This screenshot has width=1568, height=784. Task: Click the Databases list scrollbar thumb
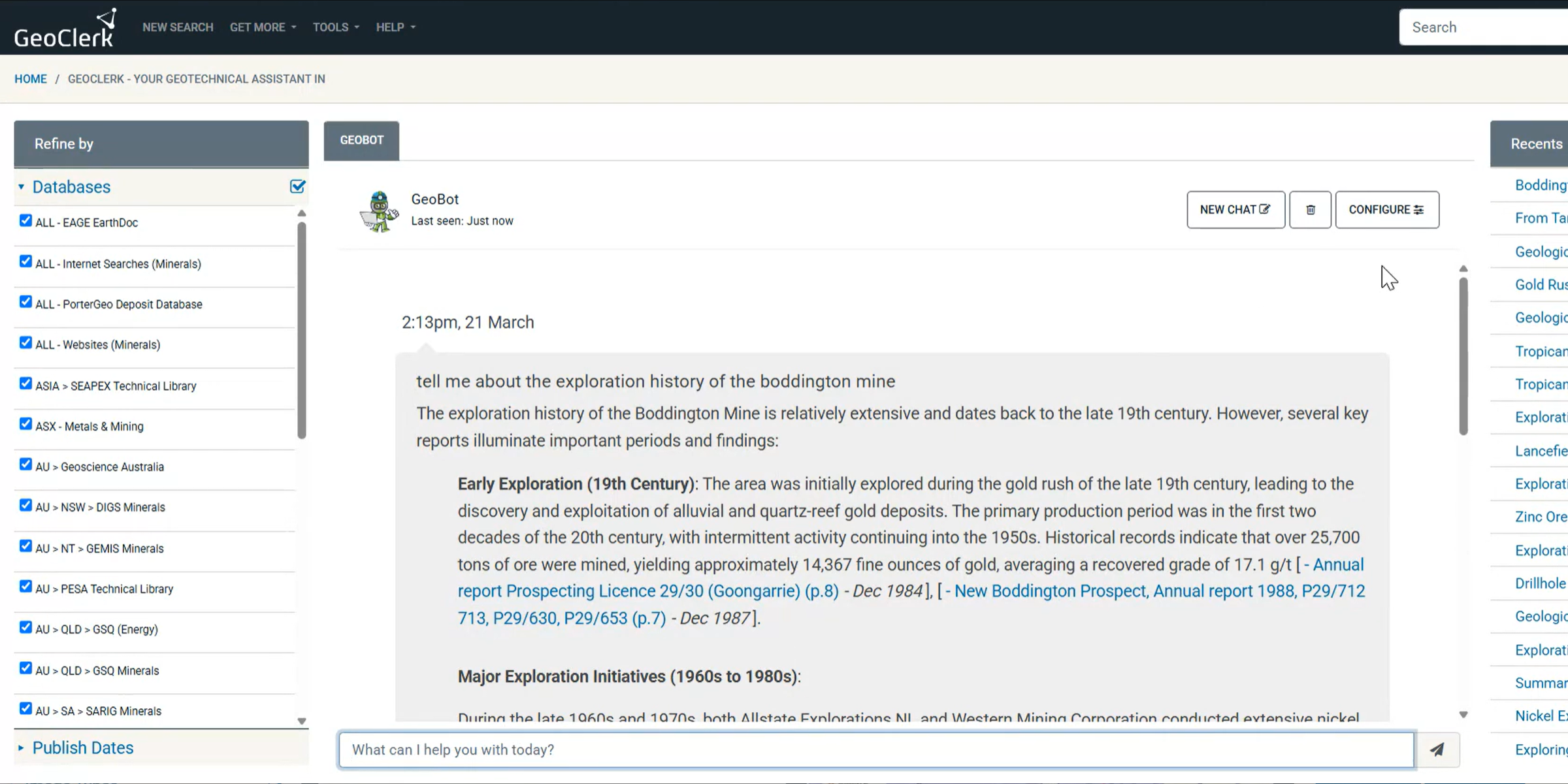tap(302, 330)
